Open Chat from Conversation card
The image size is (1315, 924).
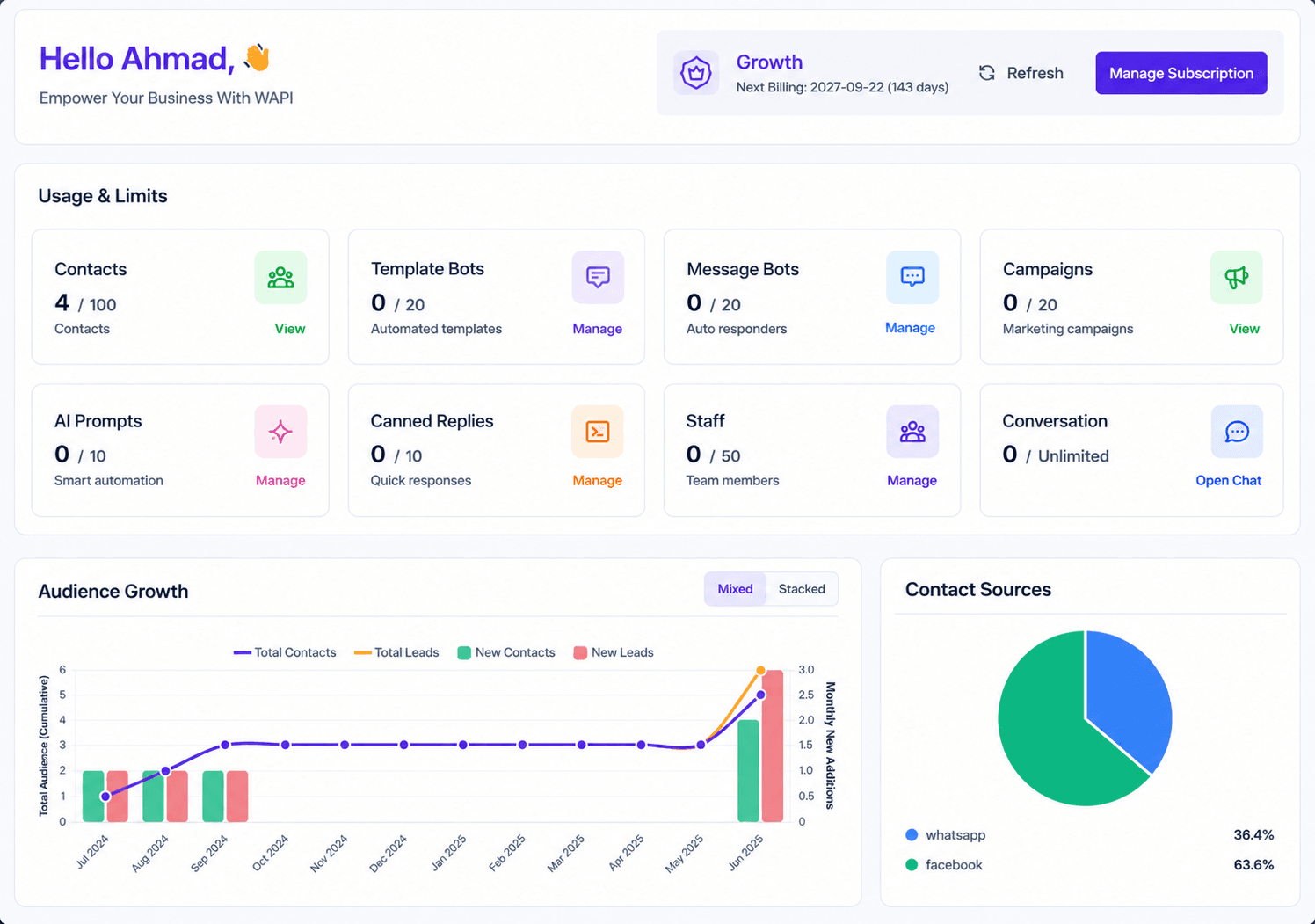tap(1228, 480)
